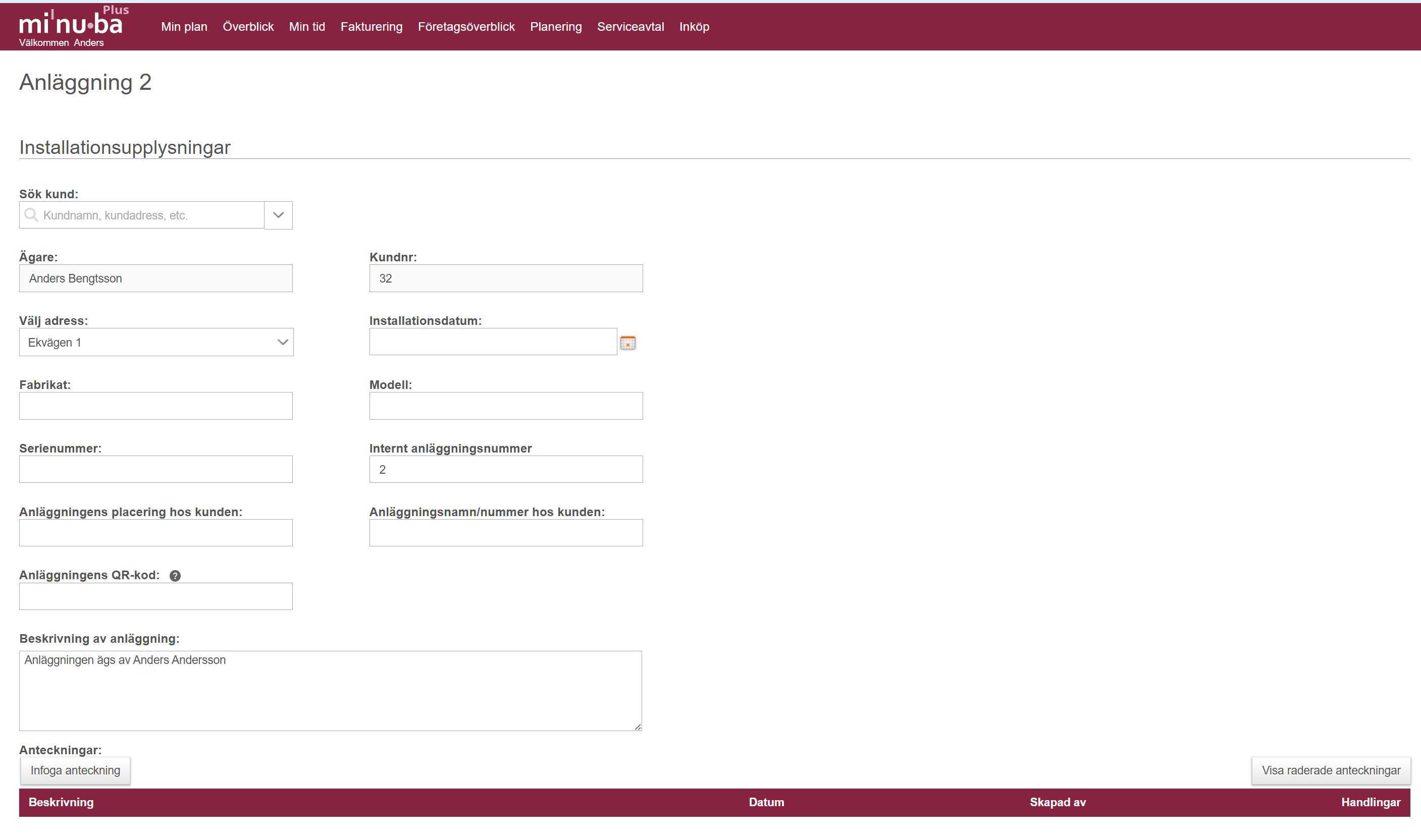Click the Beskrivning av anläggning textarea
This screenshot has width=1421, height=840.
click(331, 691)
